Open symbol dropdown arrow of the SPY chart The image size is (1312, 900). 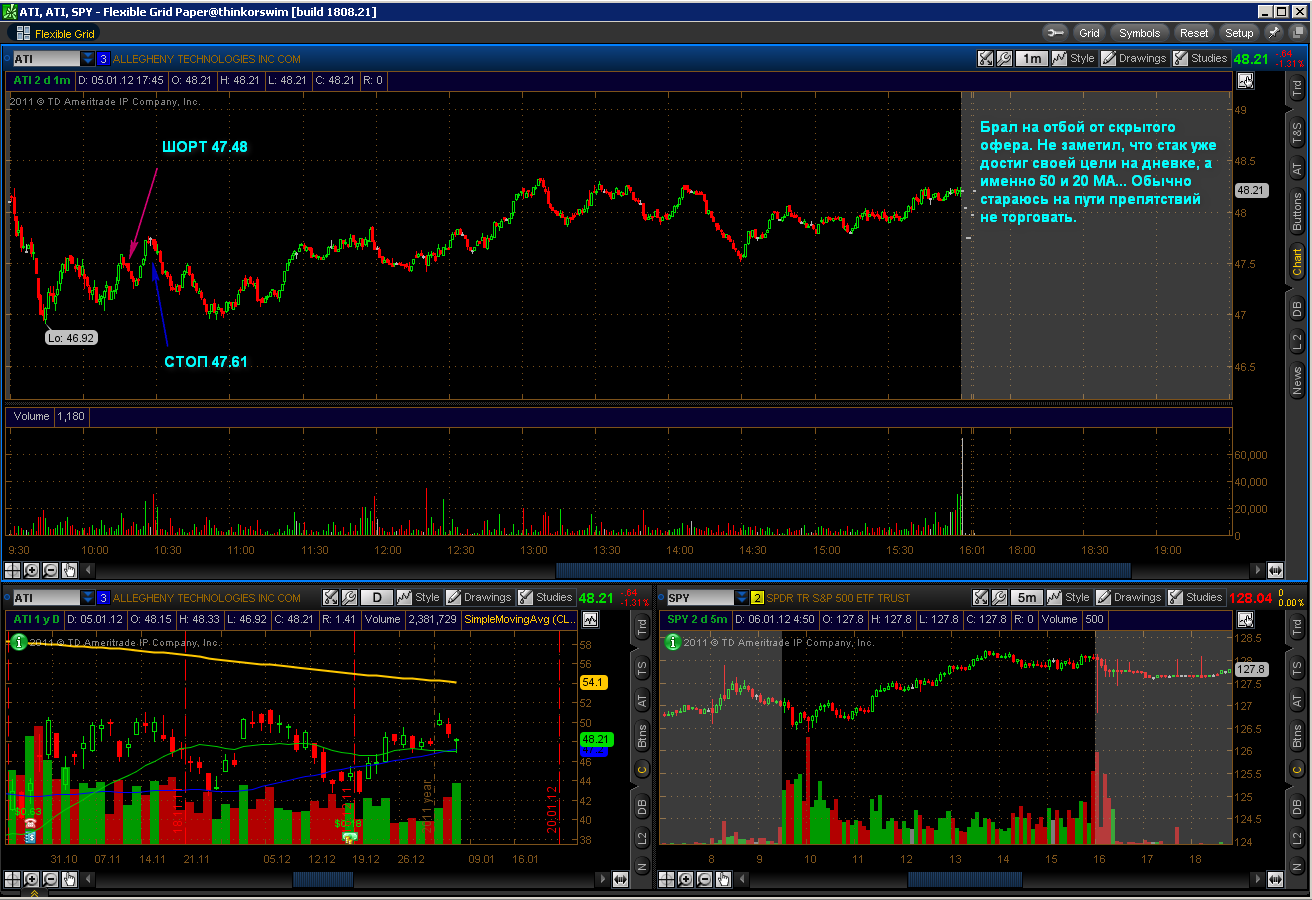tap(741, 598)
